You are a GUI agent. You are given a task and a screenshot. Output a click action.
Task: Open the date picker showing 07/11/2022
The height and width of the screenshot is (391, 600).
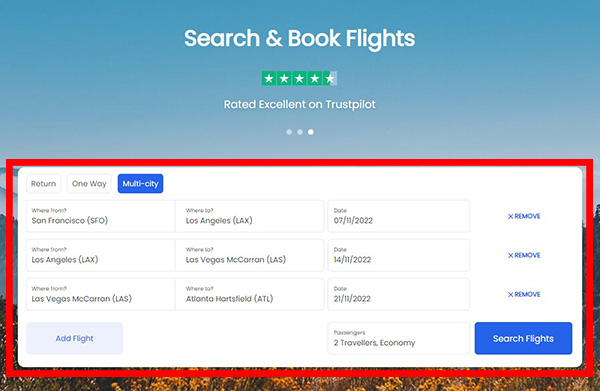pos(398,216)
